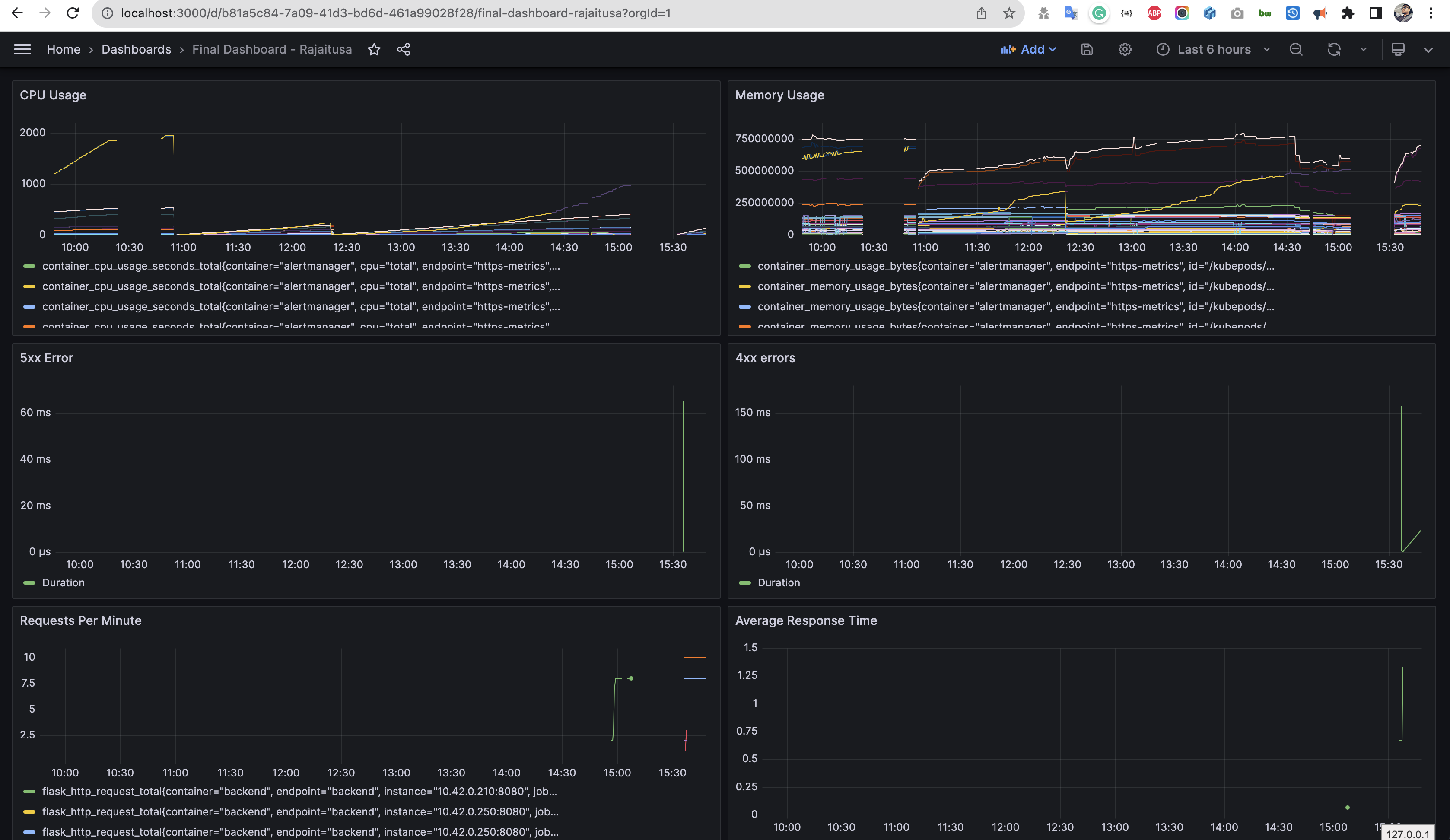
Task: Open the auto-refresh interval dropdown
Action: (1363, 50)
